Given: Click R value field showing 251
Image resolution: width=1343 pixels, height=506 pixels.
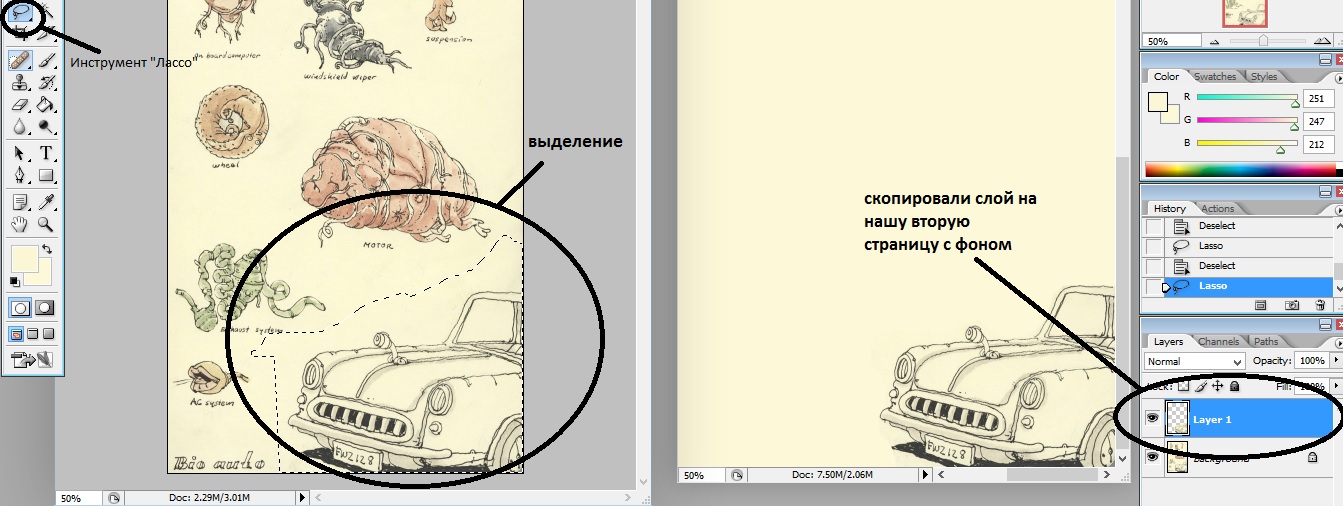Looking at the screenshot, I should coord(1319,98).
